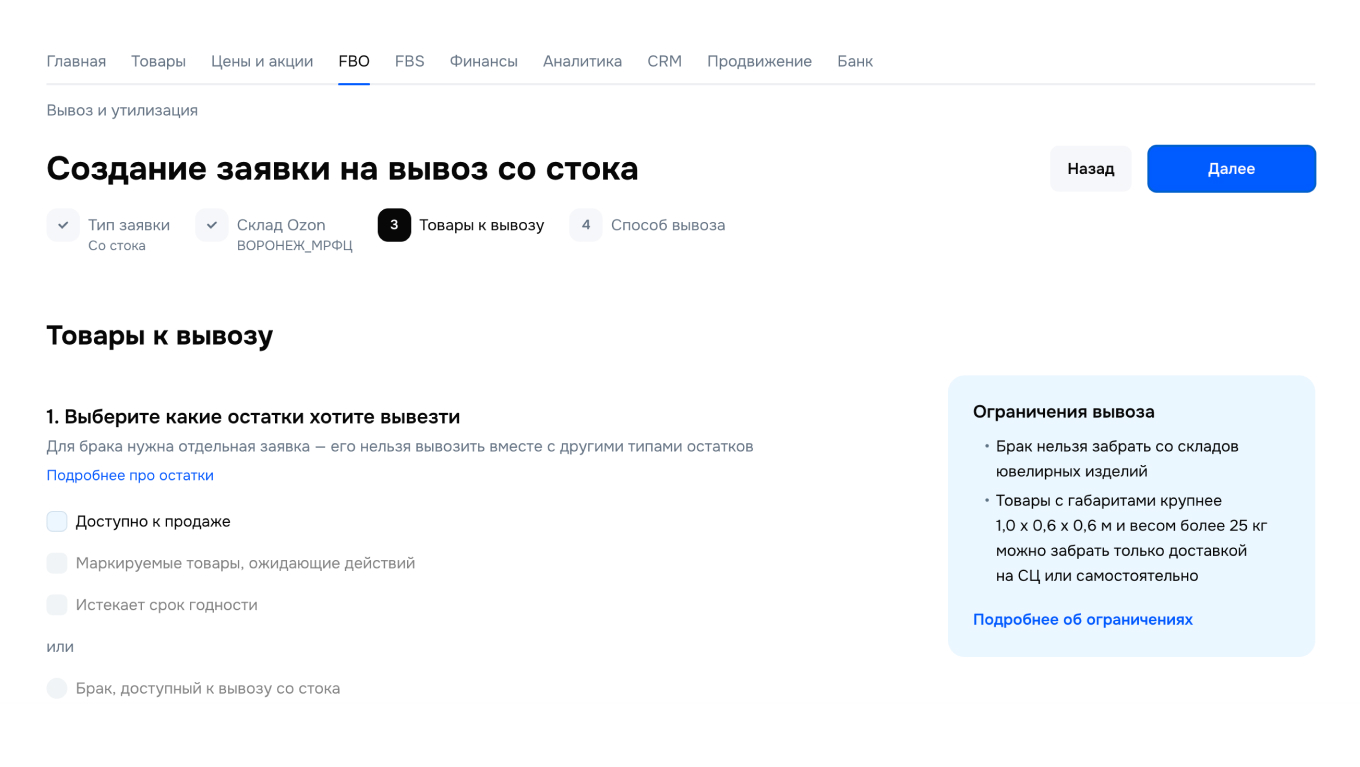Viewport: 1360px width, 767px height.
Task: Enable the Доступно к продаже checkbox
Action: (57, 521)
